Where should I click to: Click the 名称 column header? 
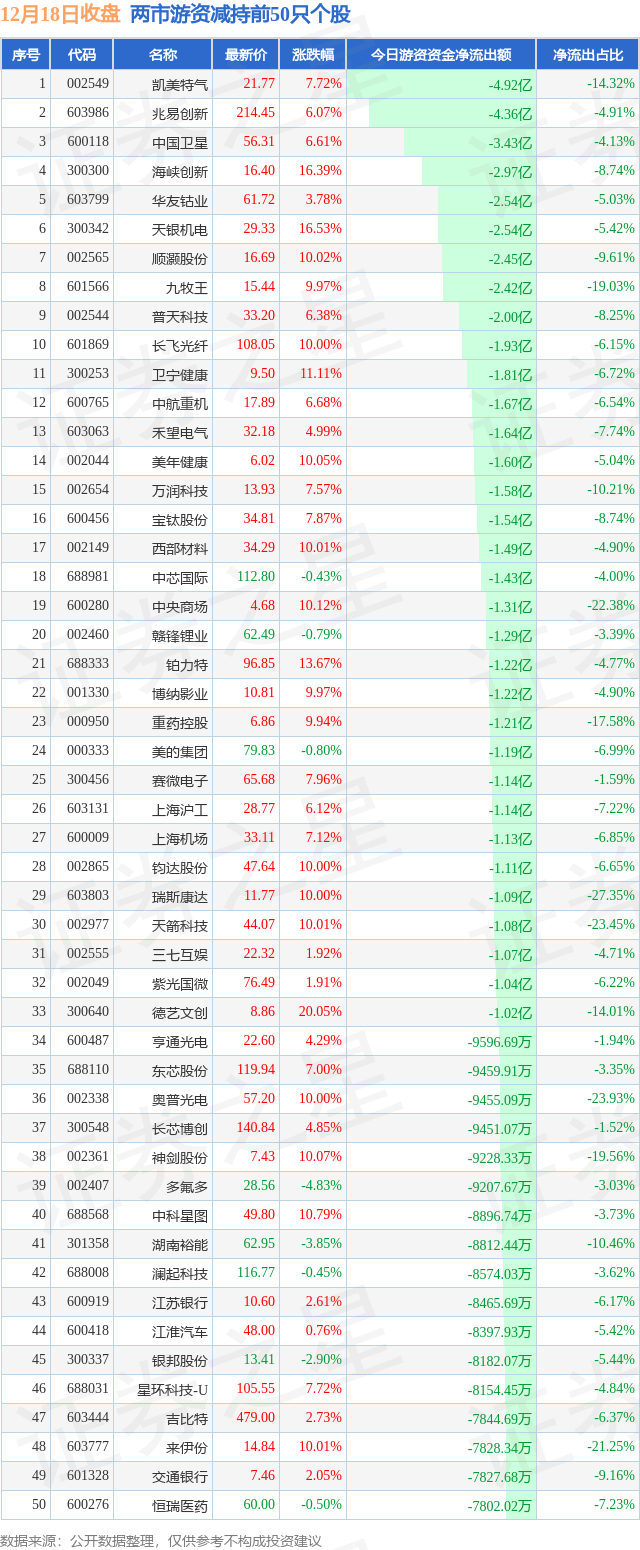click(x=163, y=55)
